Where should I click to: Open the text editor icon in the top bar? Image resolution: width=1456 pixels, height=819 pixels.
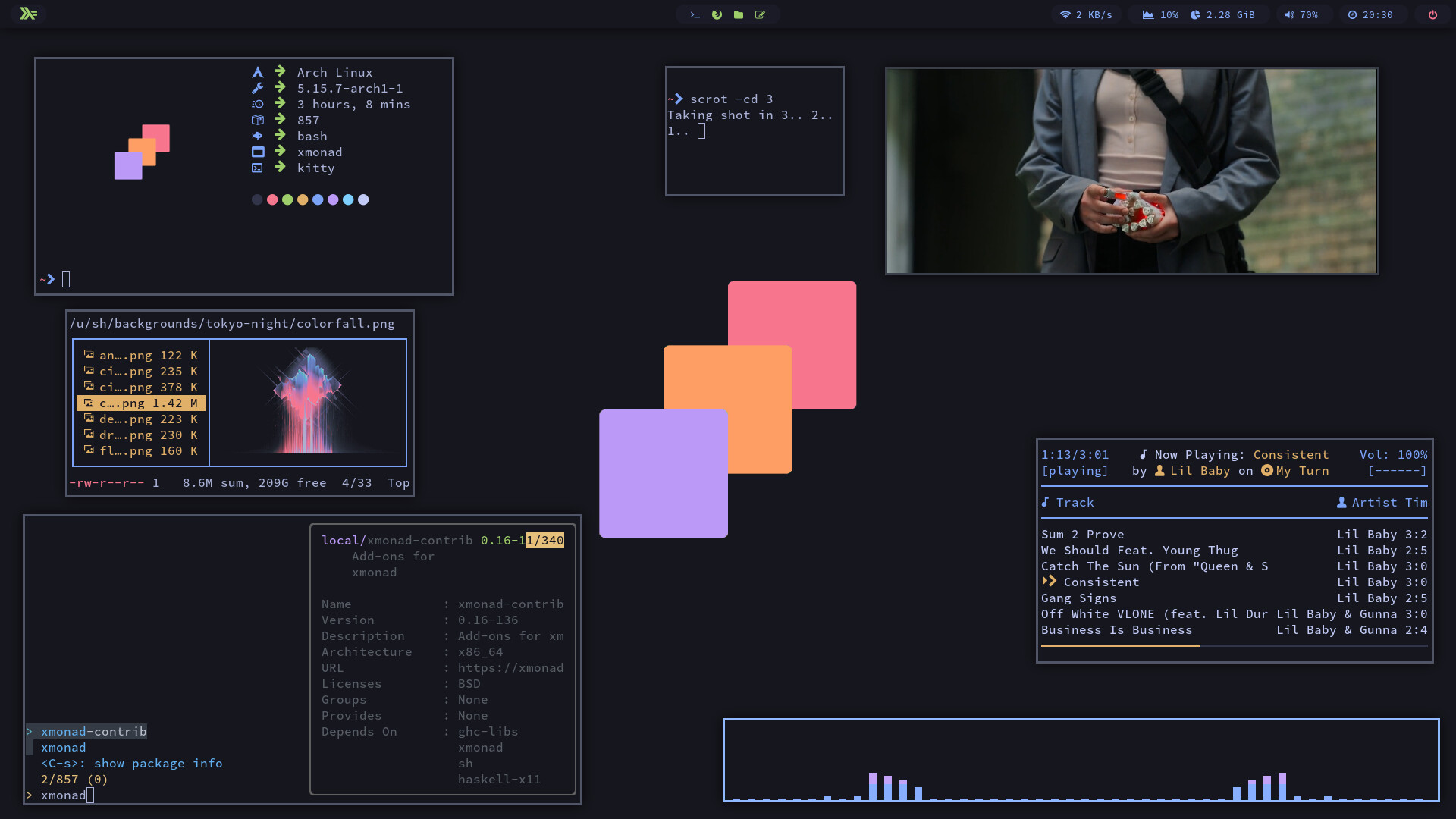pos(760,14)
